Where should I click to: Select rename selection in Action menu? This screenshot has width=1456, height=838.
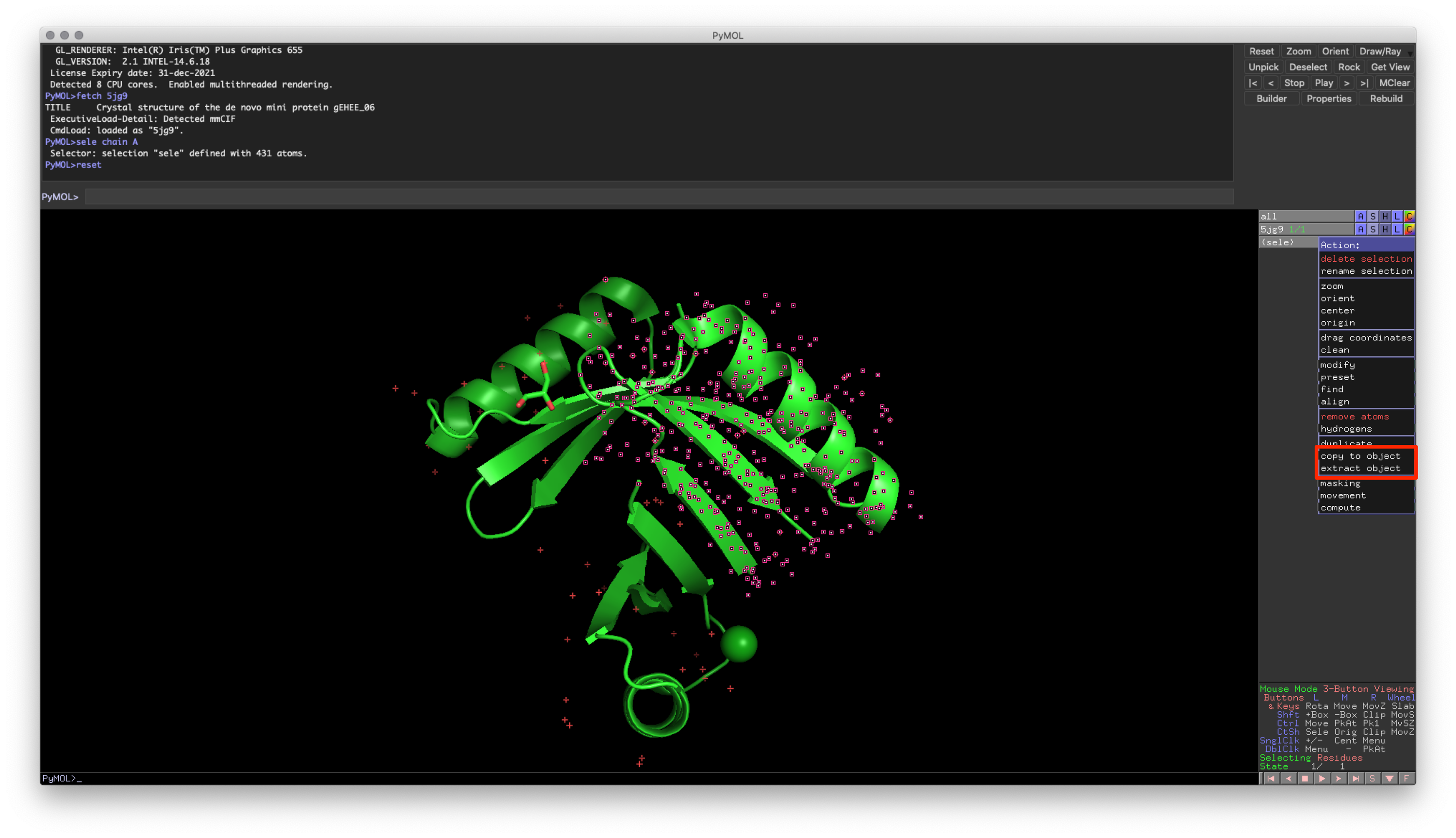(x=1366, y=271)
